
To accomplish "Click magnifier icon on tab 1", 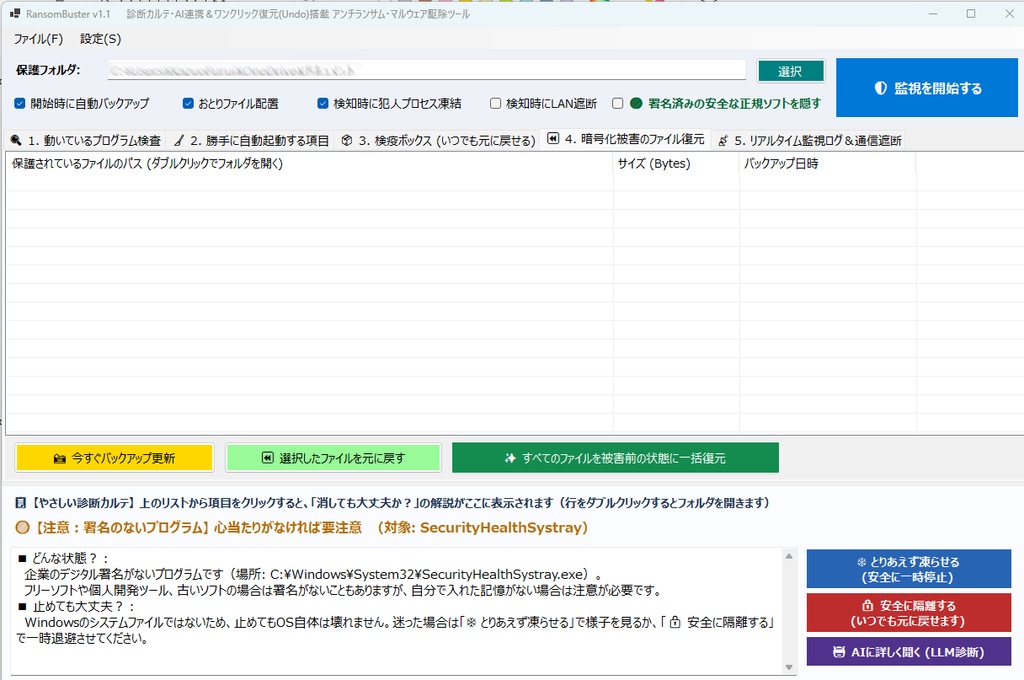I will (16, 140).
